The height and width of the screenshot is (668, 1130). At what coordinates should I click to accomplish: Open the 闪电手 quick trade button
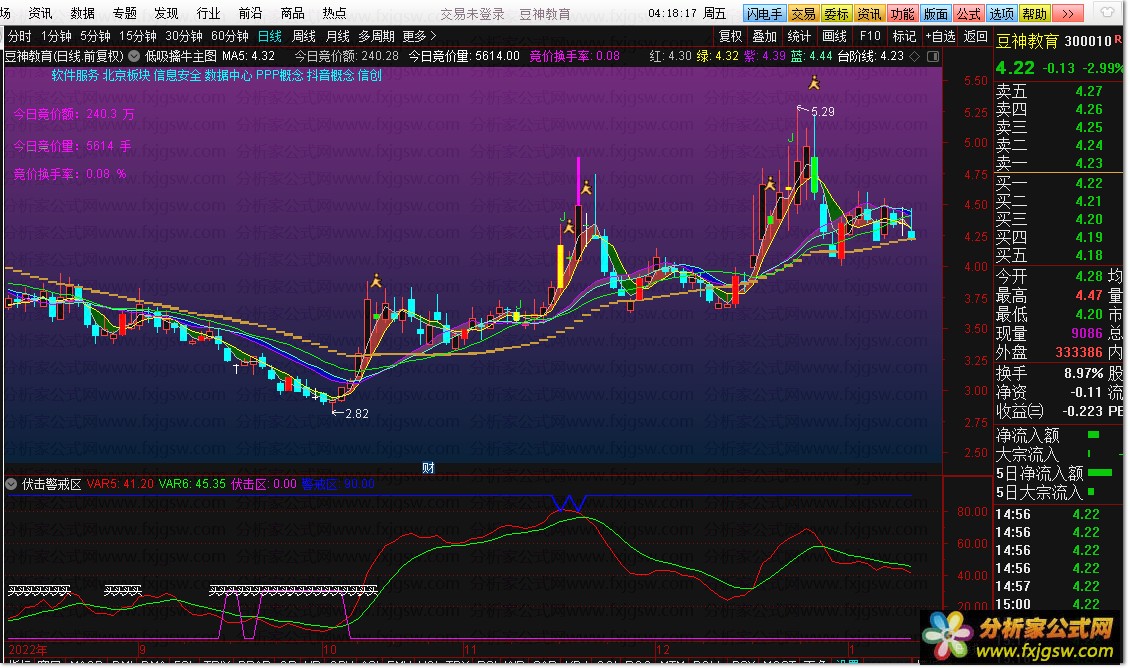coord(764,14)
